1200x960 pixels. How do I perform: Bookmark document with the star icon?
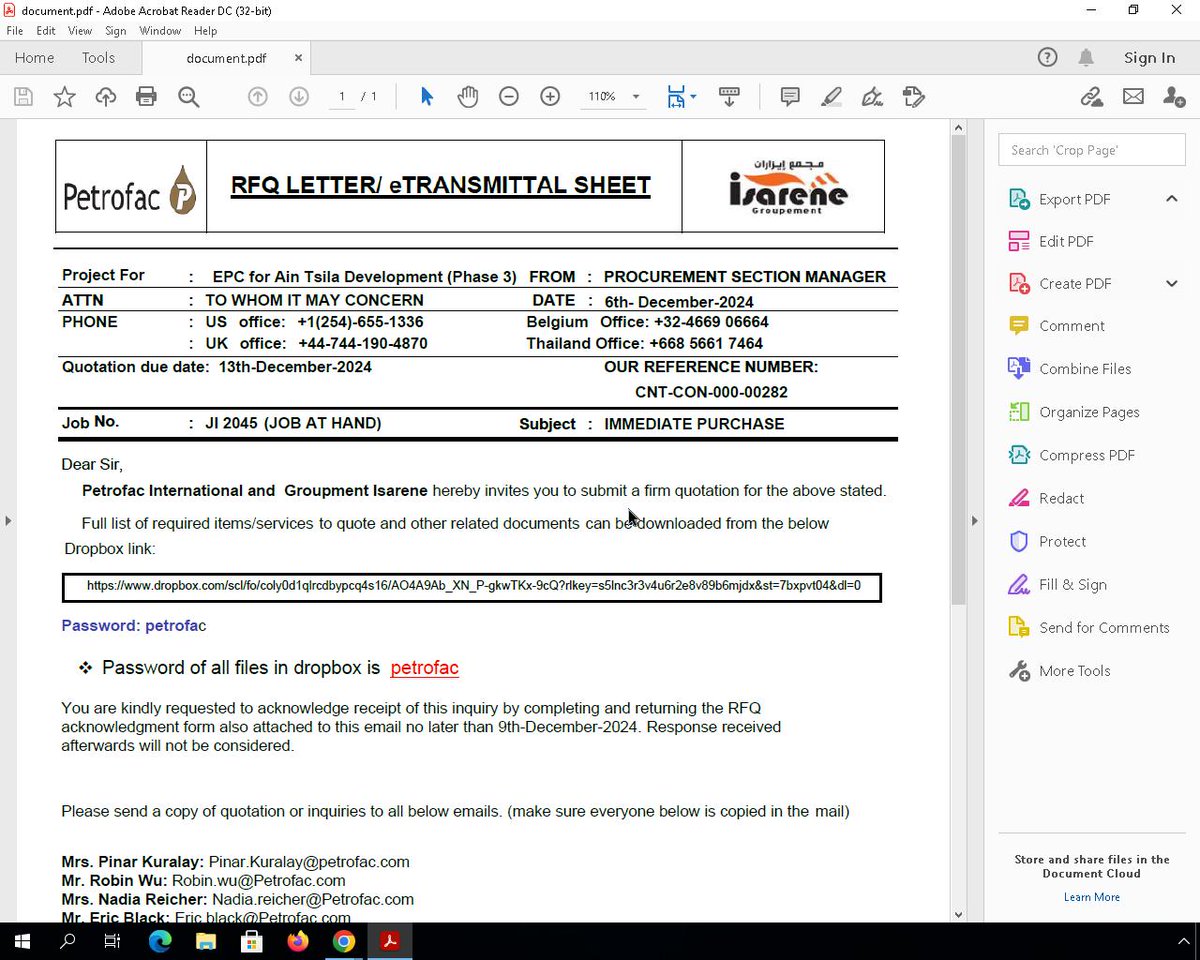pos(64,97)
